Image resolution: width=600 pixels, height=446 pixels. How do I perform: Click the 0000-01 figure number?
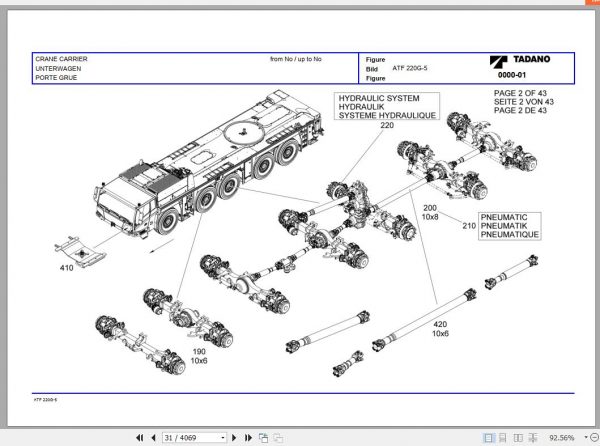click(x=512, y=75)
